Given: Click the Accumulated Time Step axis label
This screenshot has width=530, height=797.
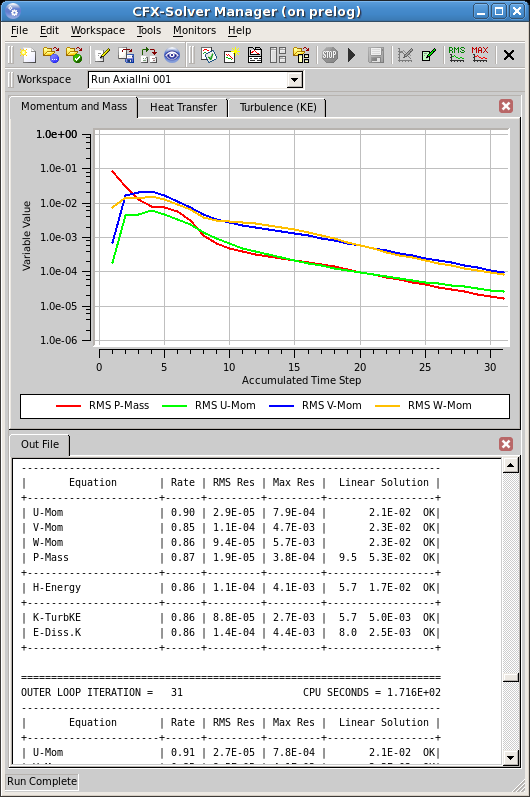Looking at the screenshot, I should coord(301,380).
